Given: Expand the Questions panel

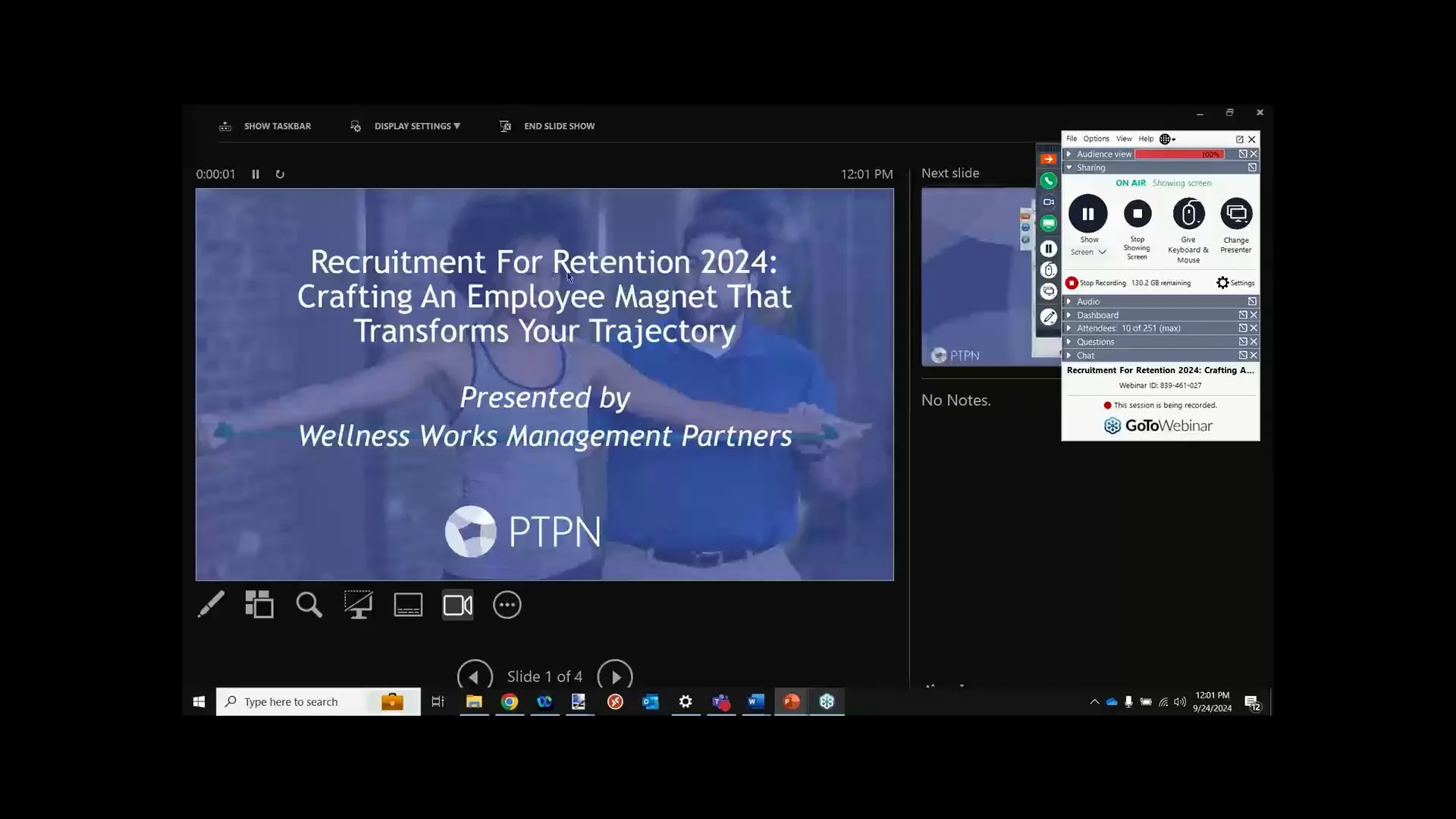Looking at the screenshot, I should [x=1094, y=341].
